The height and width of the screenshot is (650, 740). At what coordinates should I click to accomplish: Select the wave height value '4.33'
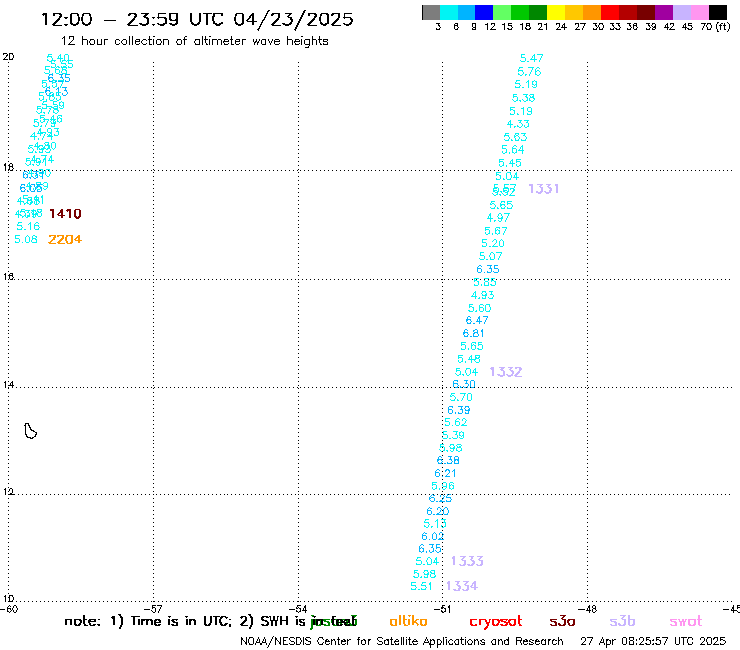(518, 124)
